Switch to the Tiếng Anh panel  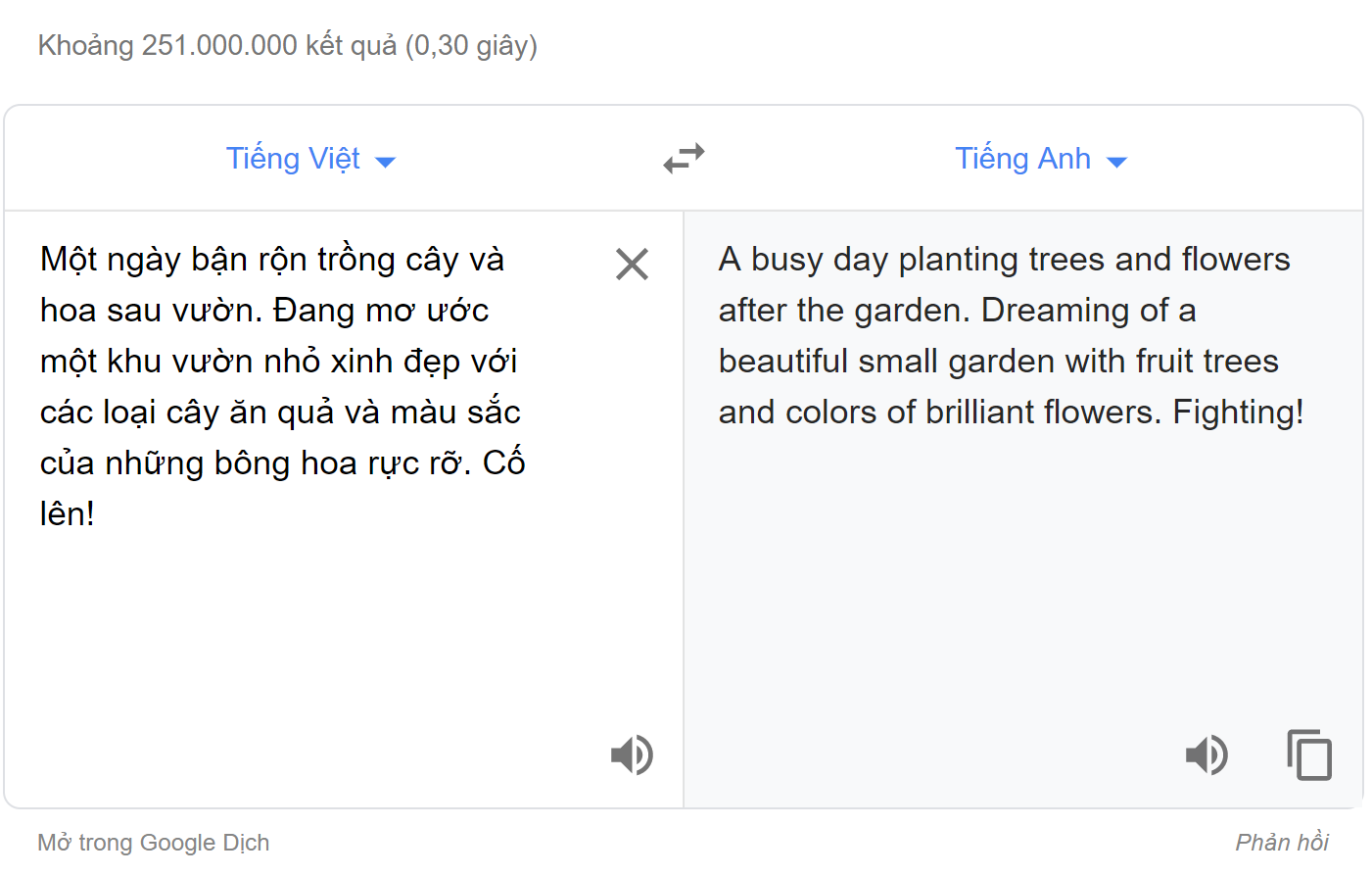point(1022,158)
